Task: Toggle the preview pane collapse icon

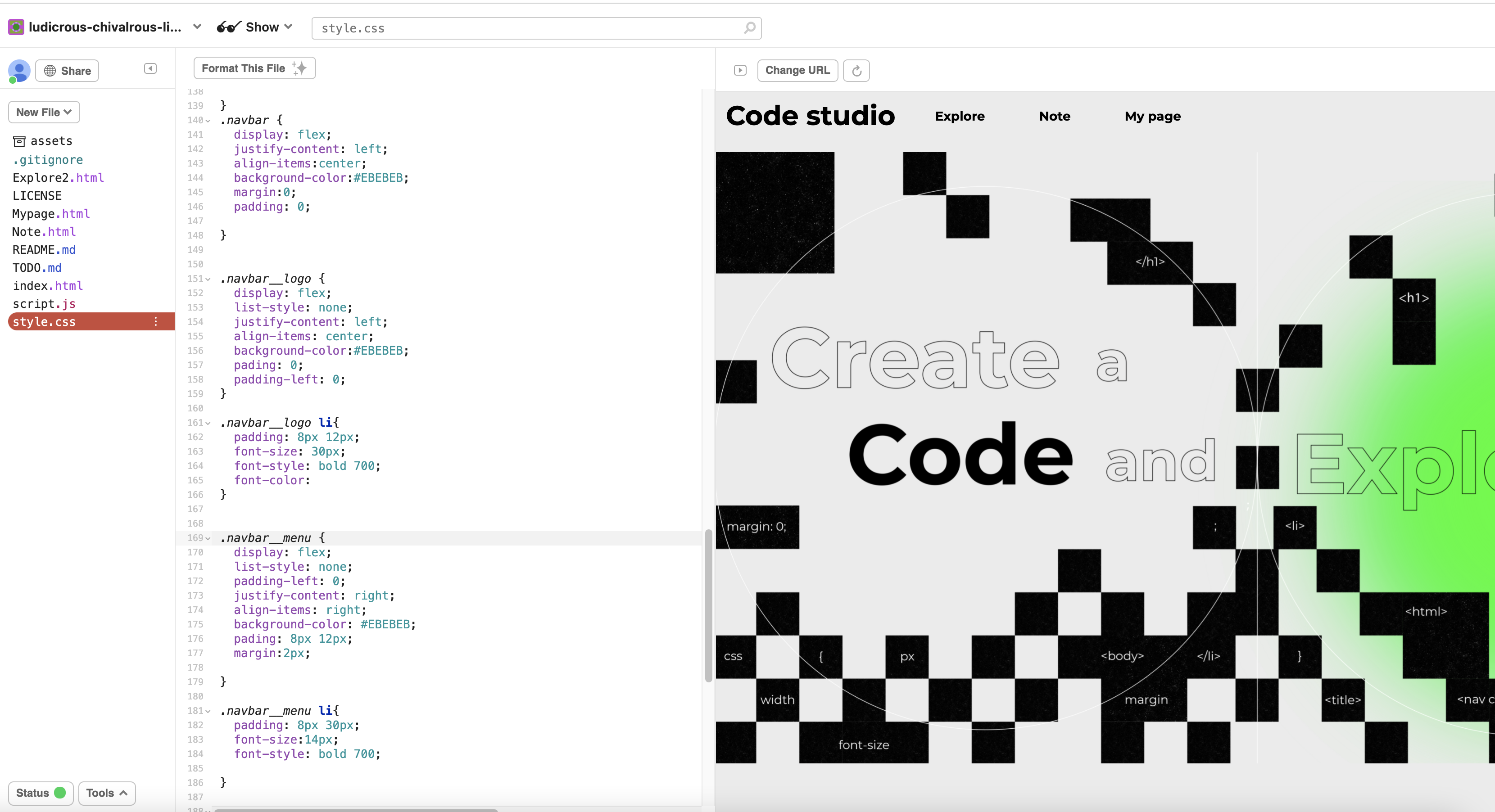Action: (740, 70)
